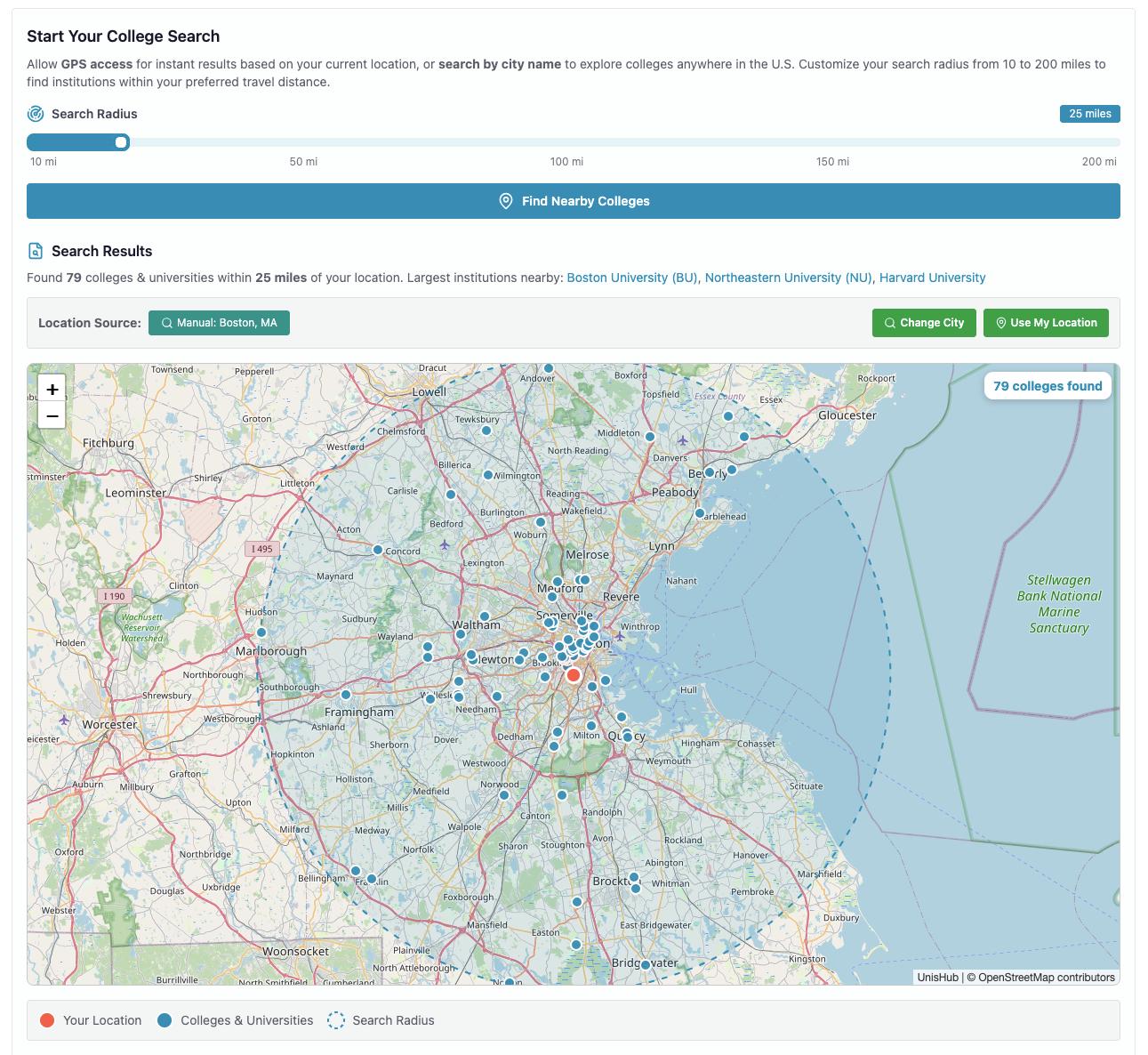
Task: Click the Use My Location button
Action: 1046,323
